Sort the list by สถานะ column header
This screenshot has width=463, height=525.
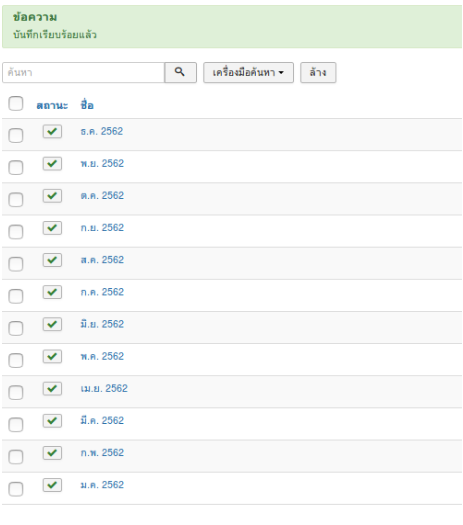coord(52,105)
